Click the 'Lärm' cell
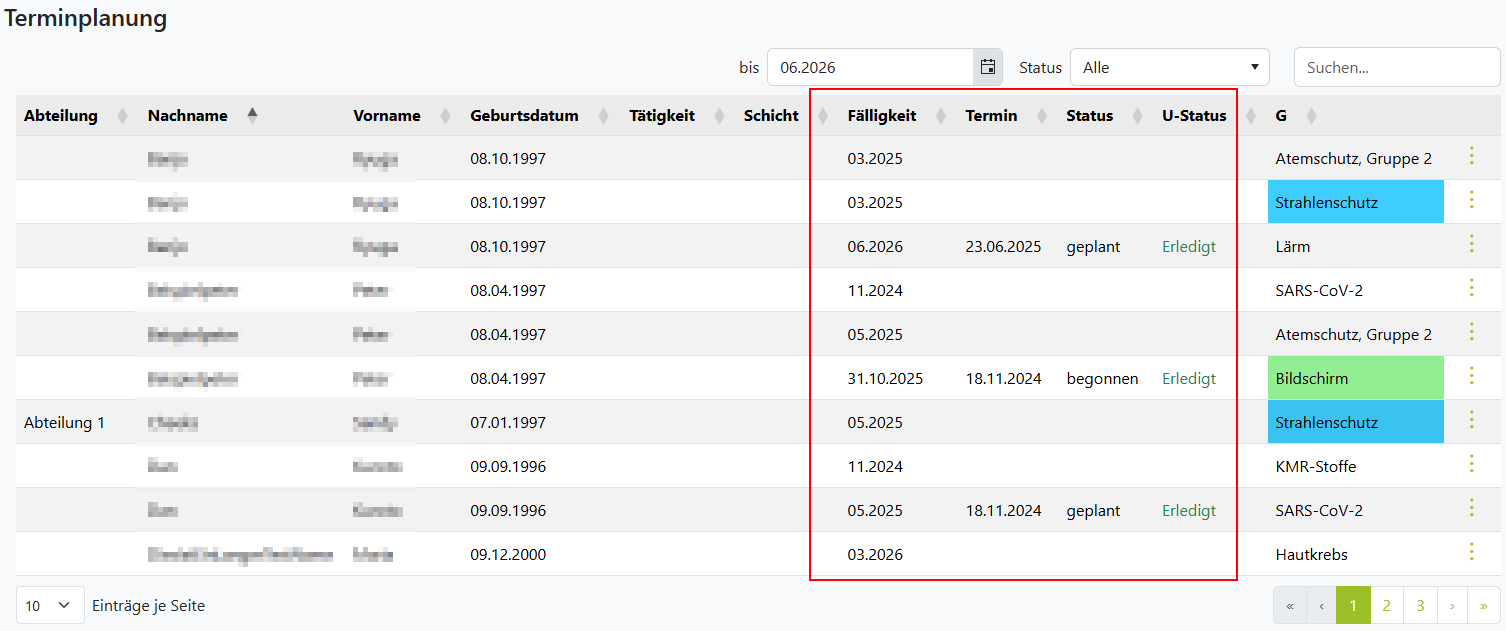This screenshot has width=1506, height=631. coord(1293,247)
